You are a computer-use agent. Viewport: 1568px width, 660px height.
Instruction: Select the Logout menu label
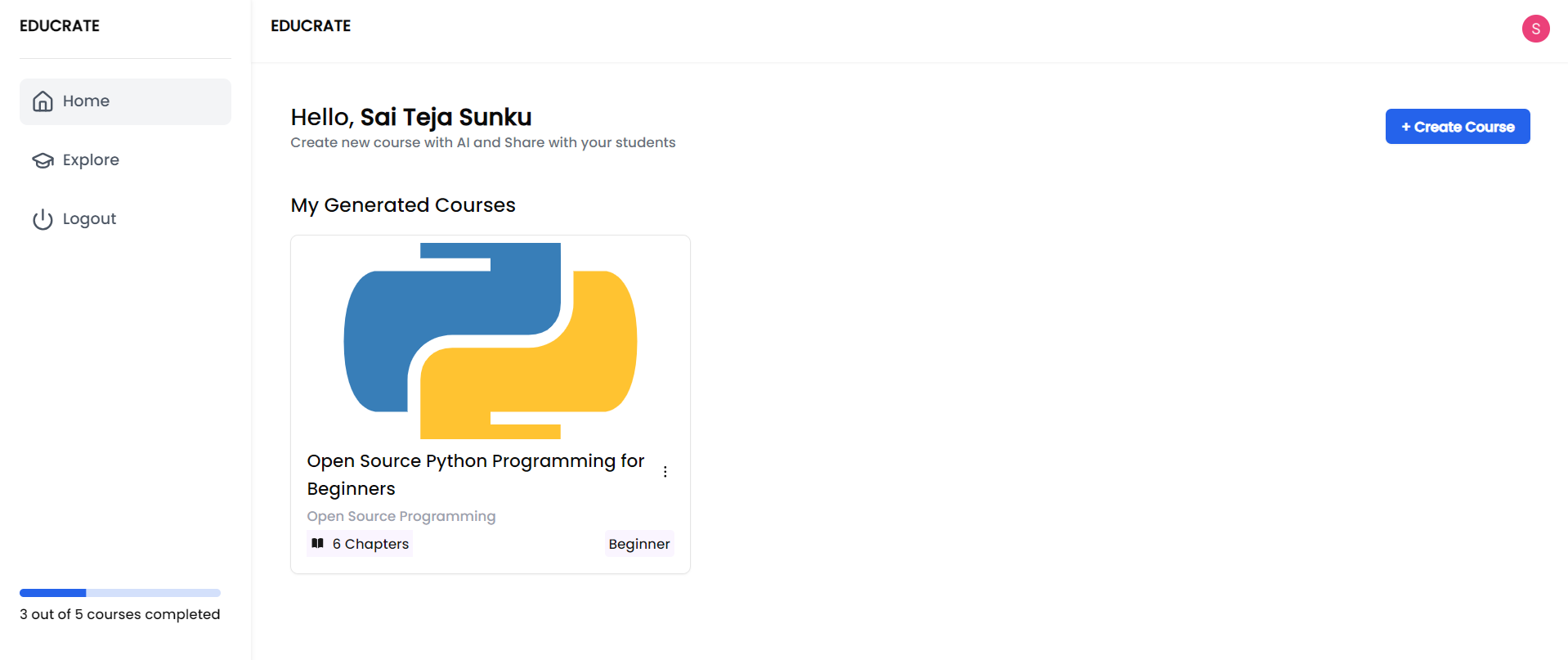pyautogui.click(x=89, y=219)
